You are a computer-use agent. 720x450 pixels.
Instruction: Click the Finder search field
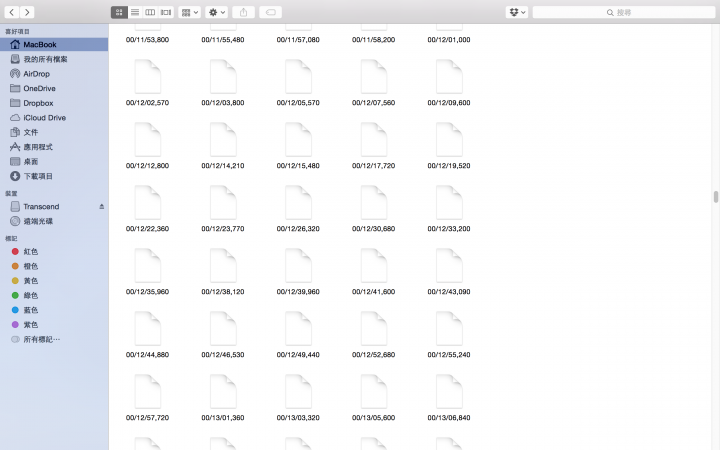(x=624, y=12)
